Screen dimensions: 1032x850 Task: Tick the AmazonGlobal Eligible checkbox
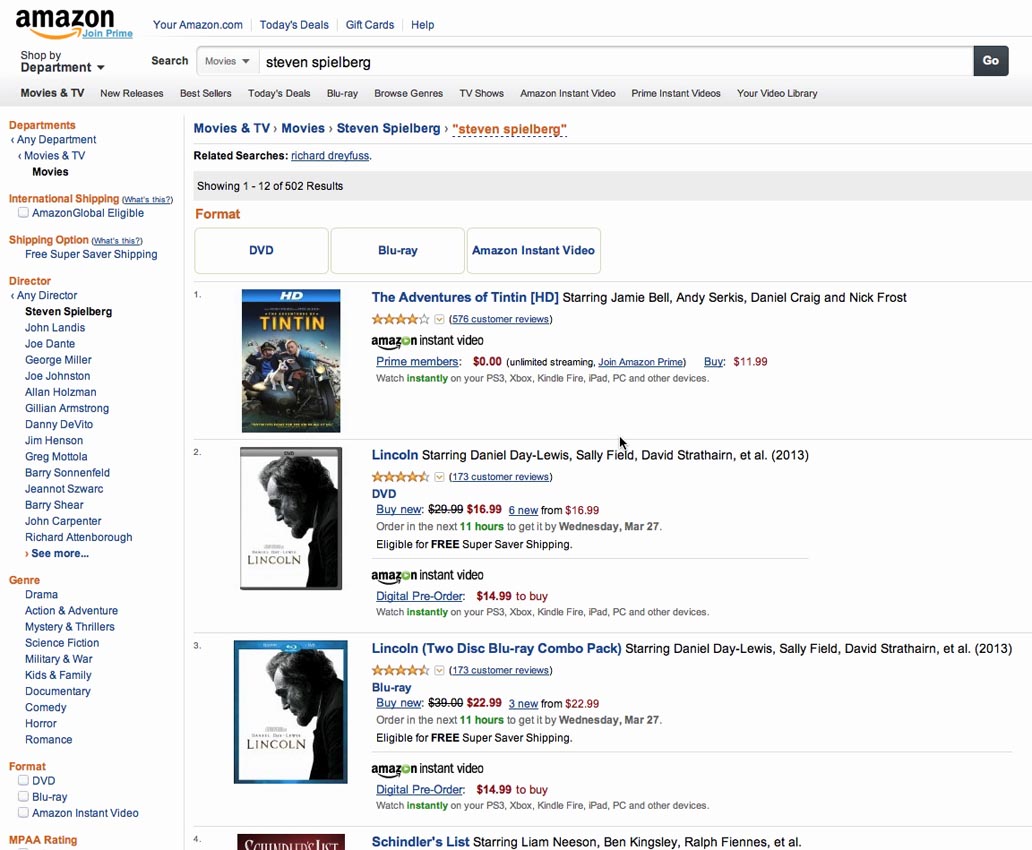point(23,213)
